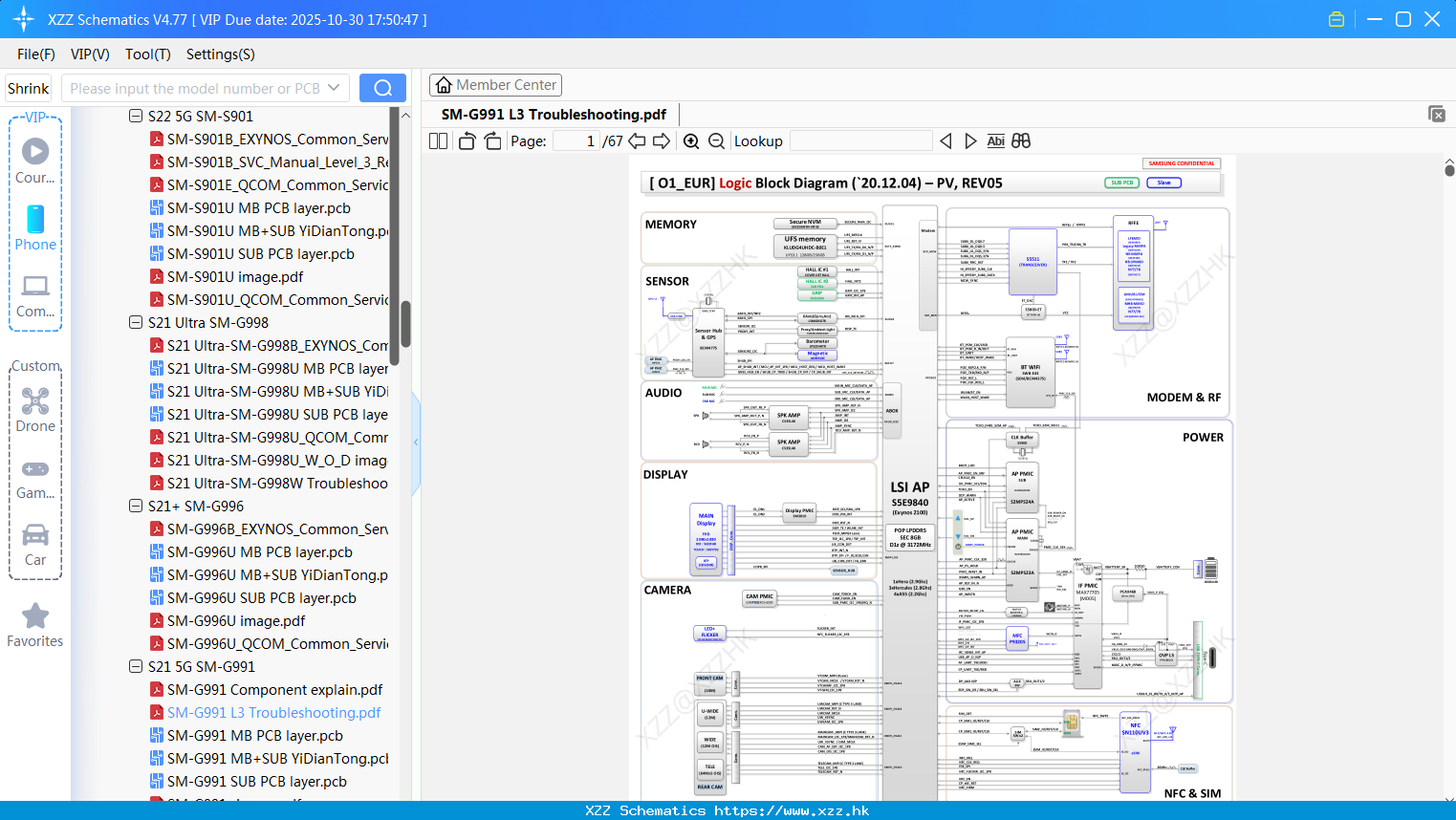Collapse the left panel with side handle
This screenshot has height=820, width=1456.
416,442
